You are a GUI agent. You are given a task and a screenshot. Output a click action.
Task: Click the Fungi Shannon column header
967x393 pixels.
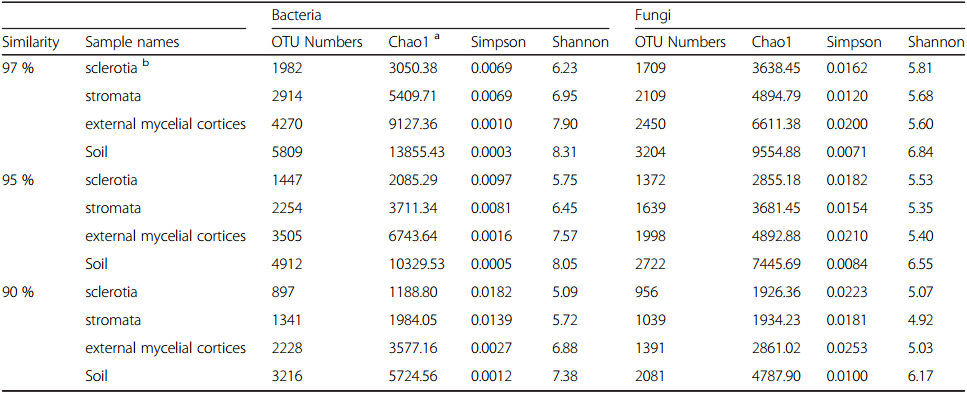(936, 43)
